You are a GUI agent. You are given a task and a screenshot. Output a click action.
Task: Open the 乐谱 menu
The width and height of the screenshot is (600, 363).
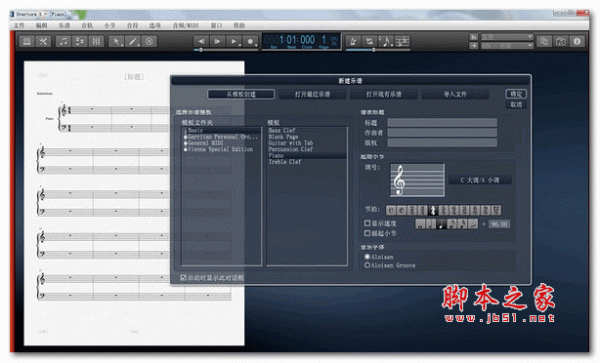(x=64, y=25)
